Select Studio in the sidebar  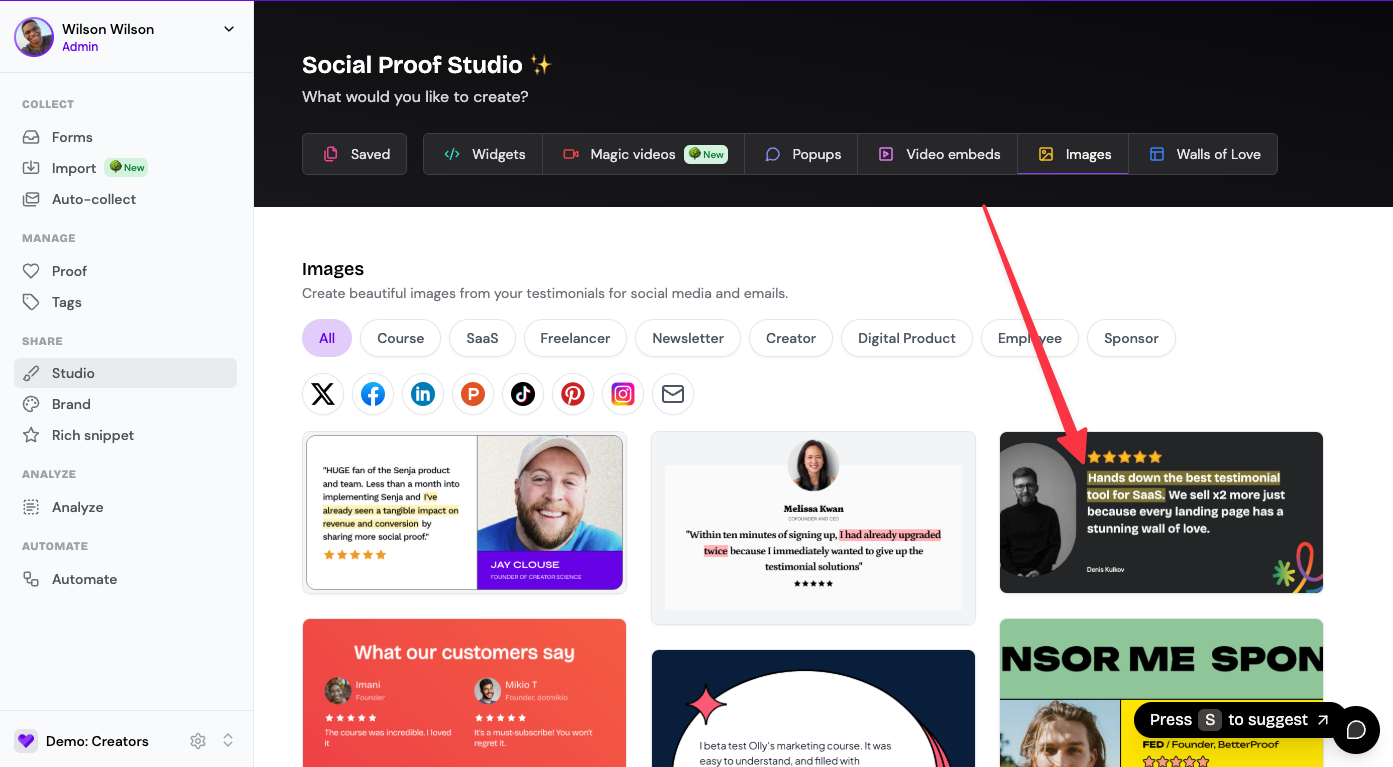[x=126, y=373]
